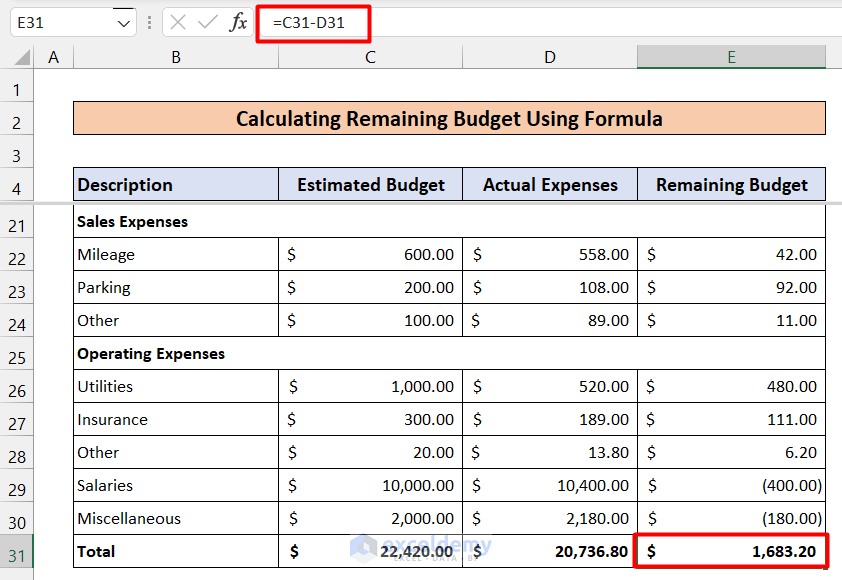The width and height of the screenshot is (842, 580).
Task: Click the Mileage actual expense 558.00
Action: 549,254
